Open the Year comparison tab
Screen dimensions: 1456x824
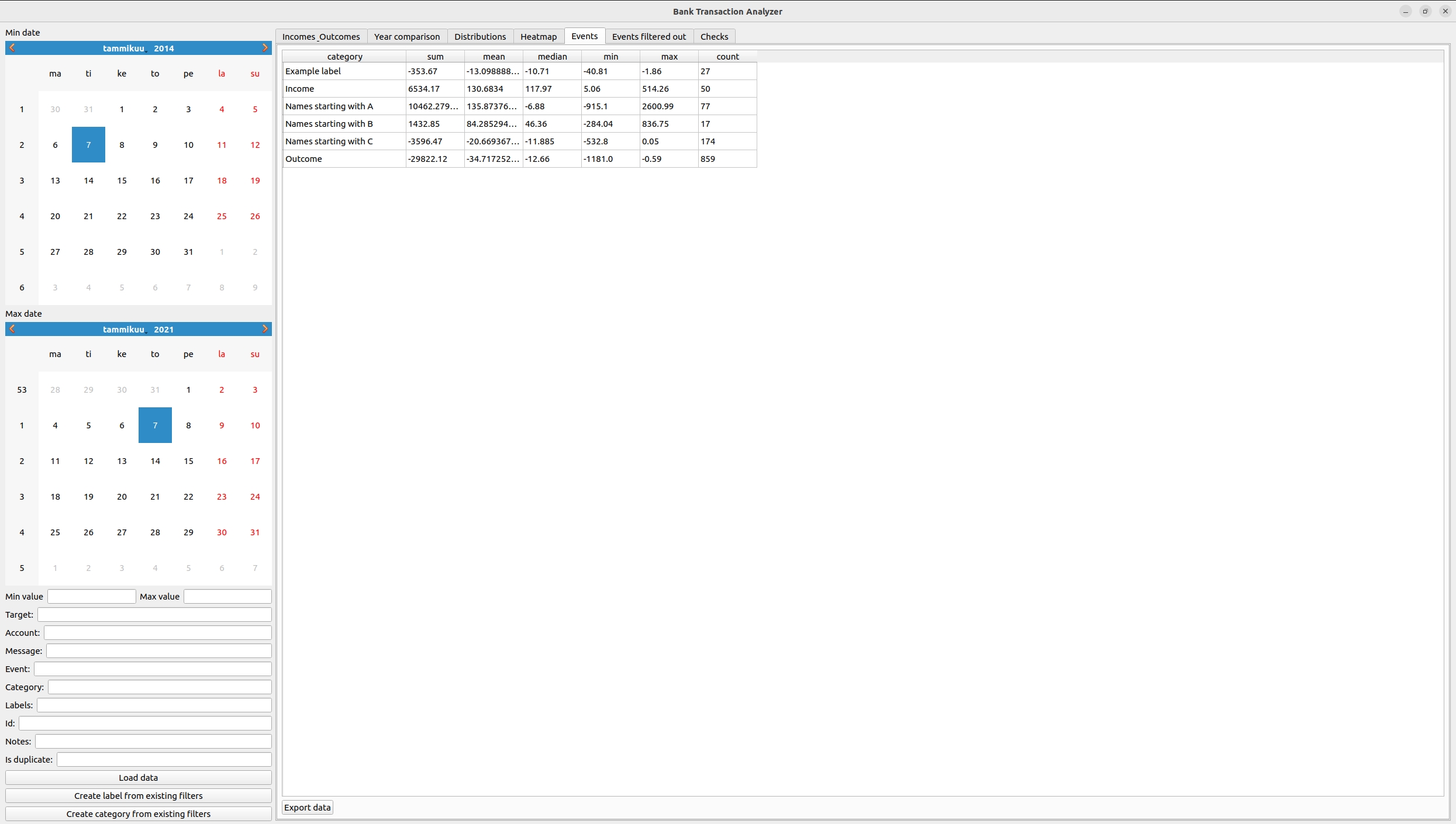click(x=406, y=36)
